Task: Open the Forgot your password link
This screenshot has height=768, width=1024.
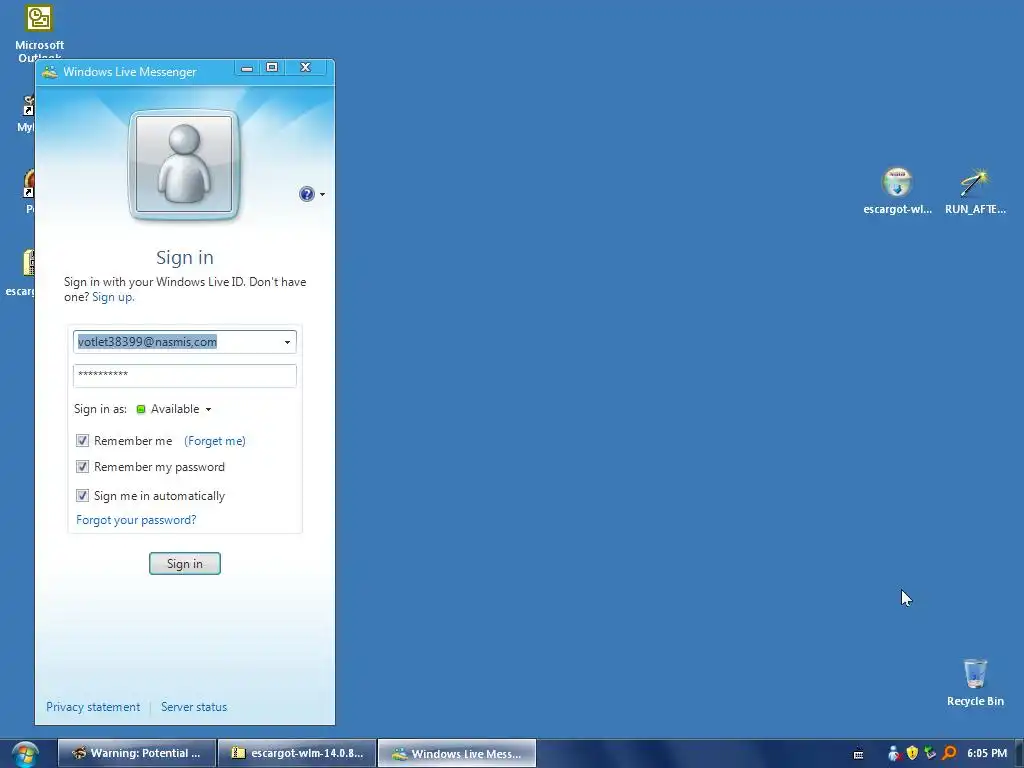Action: click(x=136, y=520)
